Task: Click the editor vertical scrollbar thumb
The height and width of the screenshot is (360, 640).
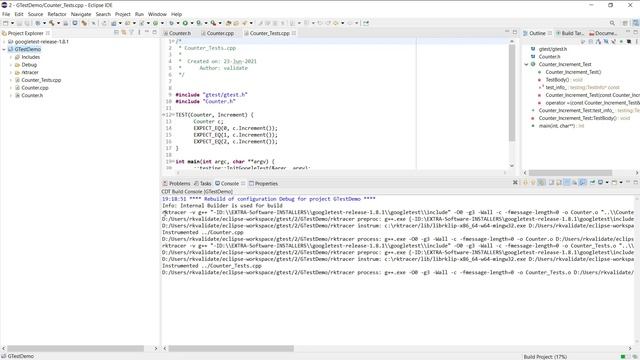Action: [512, 93]
